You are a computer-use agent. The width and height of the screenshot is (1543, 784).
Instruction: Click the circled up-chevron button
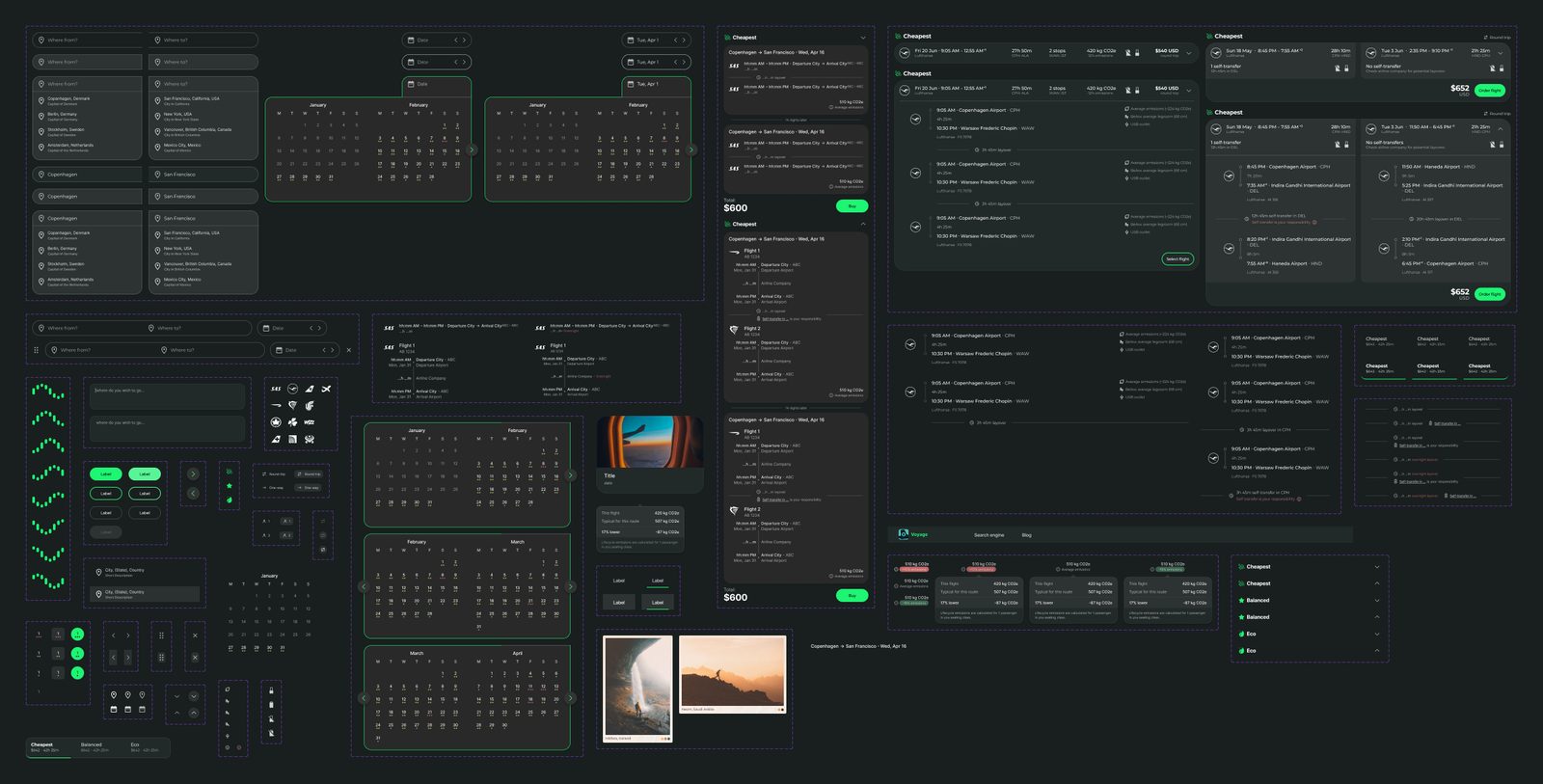coord(194,713)
